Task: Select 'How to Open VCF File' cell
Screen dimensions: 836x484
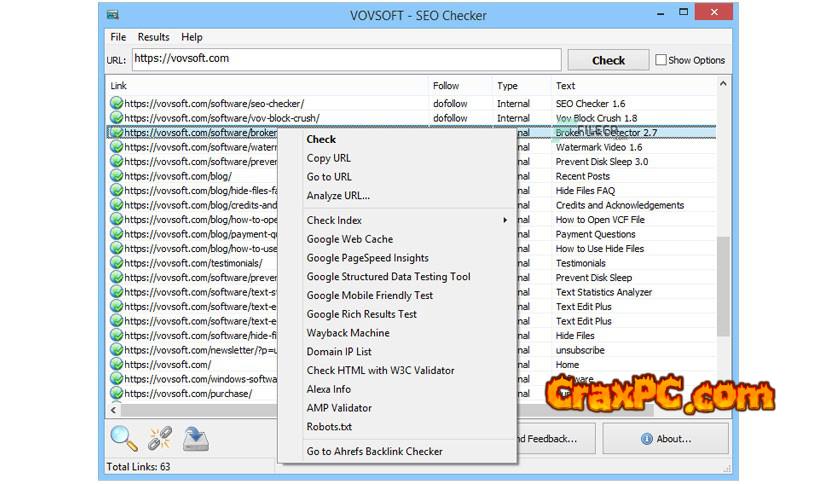Action: point(600,220)
